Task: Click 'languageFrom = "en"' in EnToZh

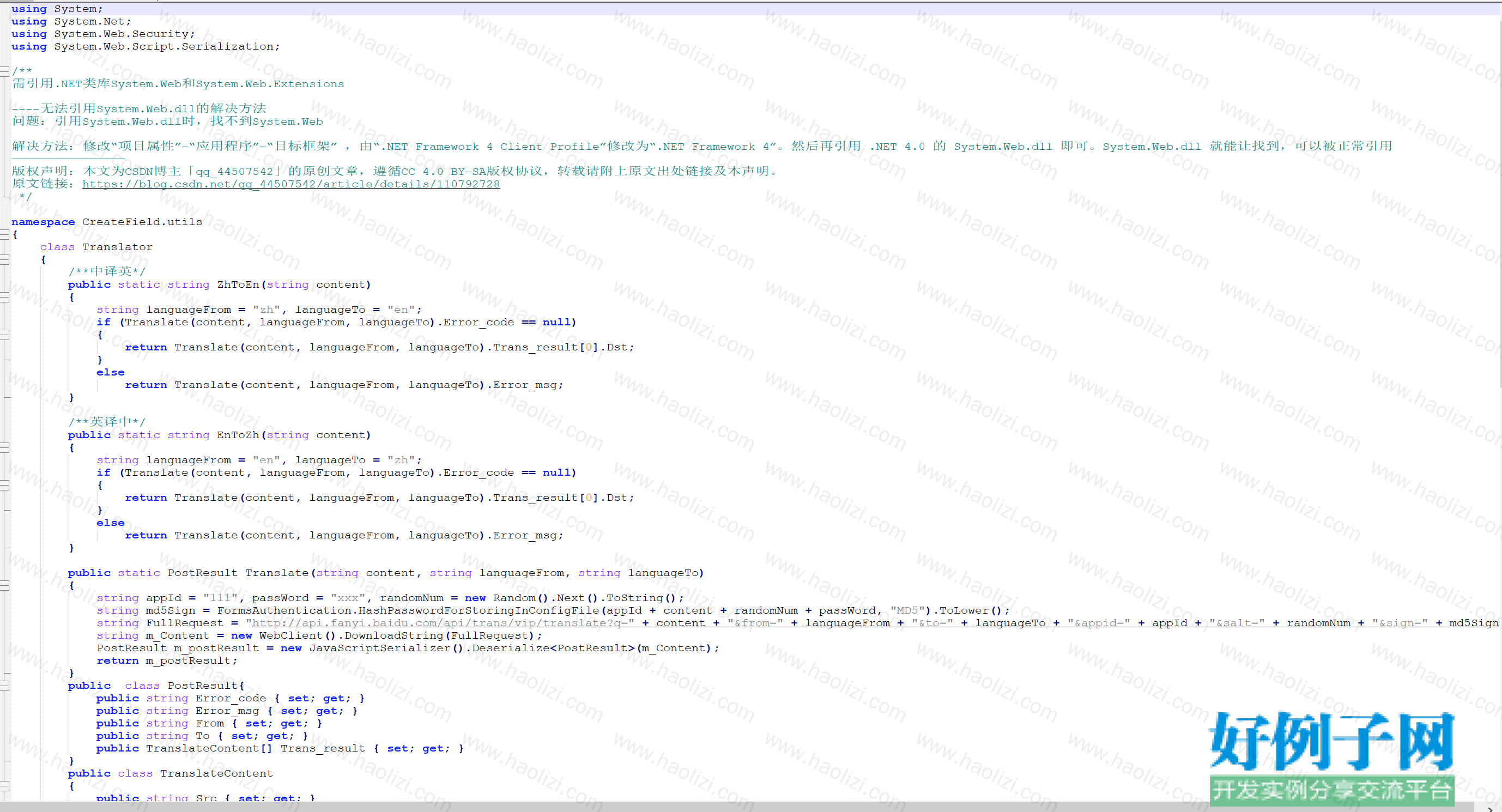Action: [x=213, y=460]
